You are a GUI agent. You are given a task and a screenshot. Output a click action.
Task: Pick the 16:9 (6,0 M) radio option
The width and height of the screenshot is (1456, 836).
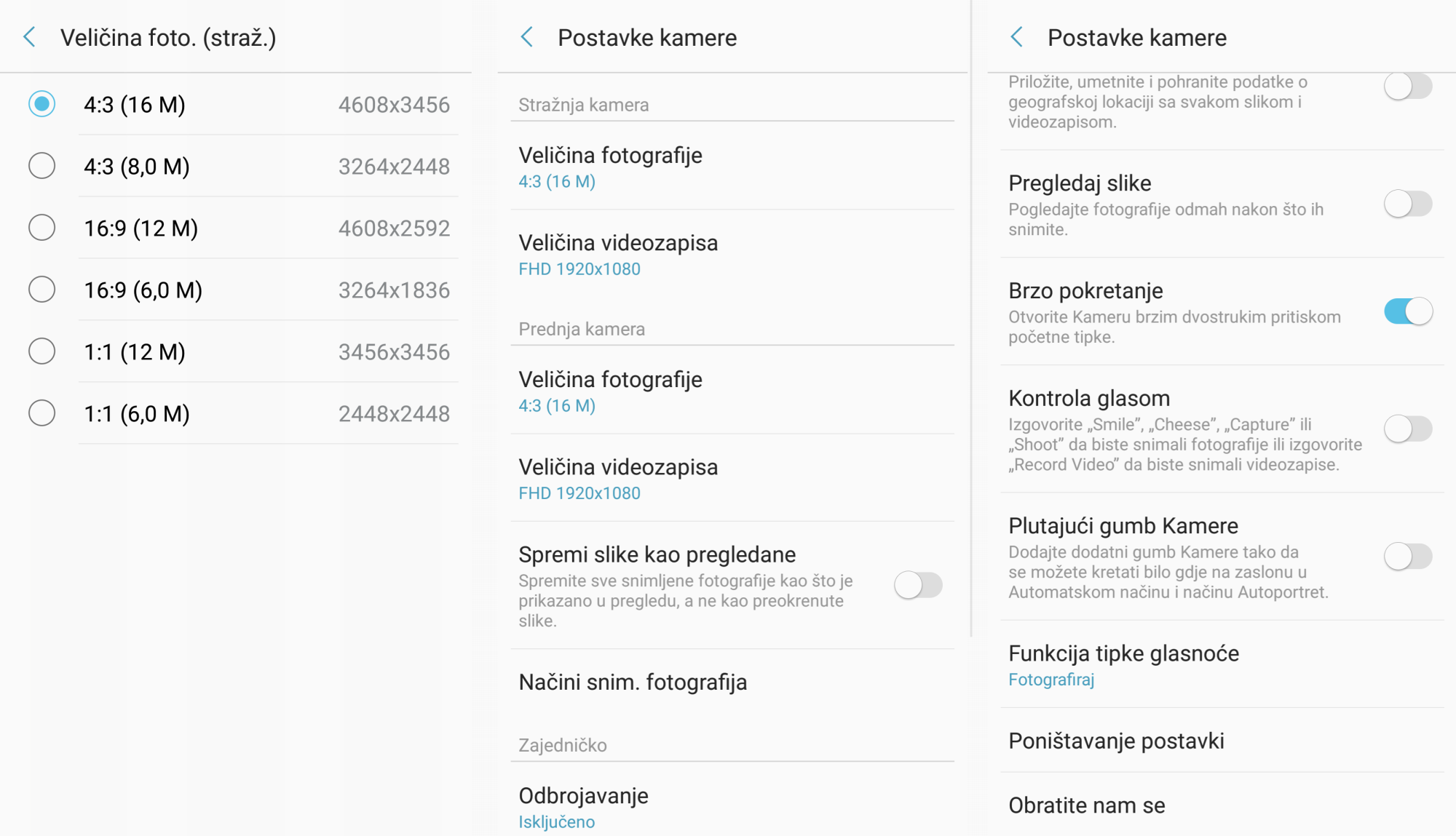41,290
